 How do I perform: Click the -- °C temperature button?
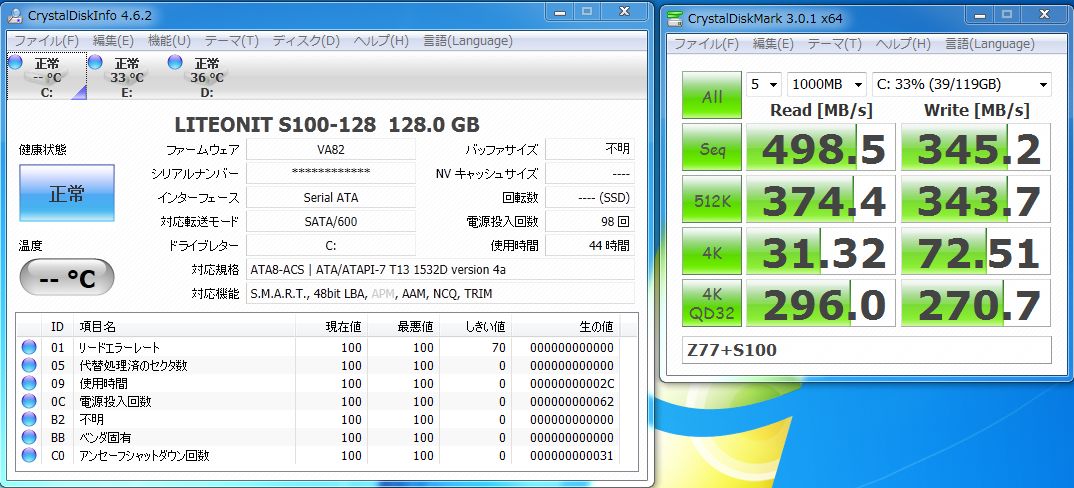(66, 278)
